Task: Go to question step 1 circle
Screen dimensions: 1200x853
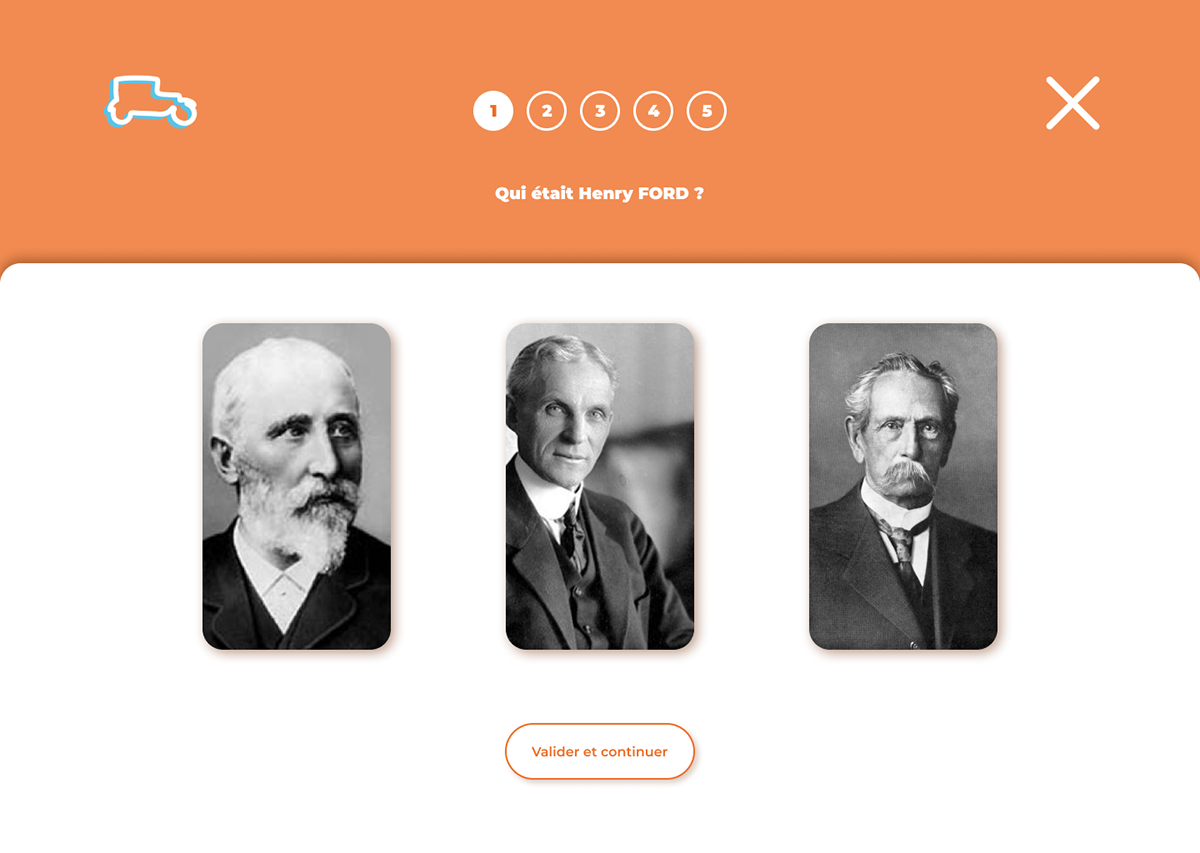Action: point(493,111)
